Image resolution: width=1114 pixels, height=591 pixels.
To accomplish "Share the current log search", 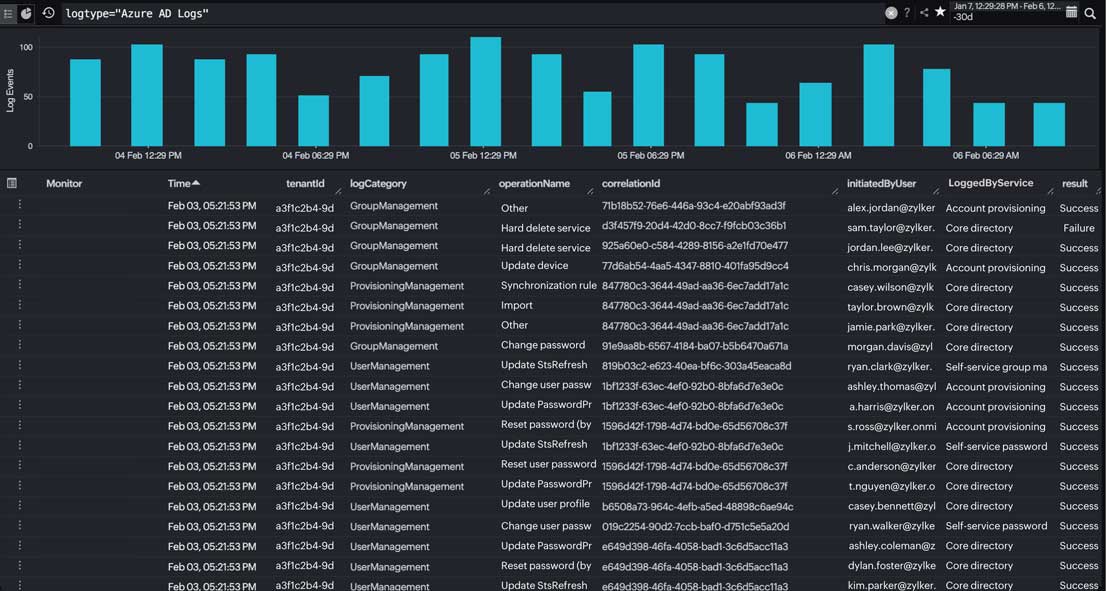I will [x=924, y=13].
